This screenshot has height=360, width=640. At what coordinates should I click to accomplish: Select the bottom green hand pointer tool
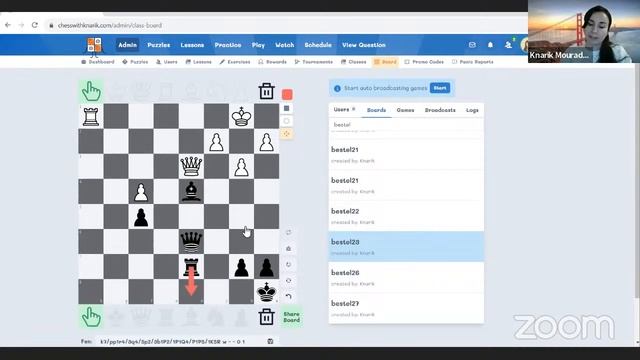point(91,317)
